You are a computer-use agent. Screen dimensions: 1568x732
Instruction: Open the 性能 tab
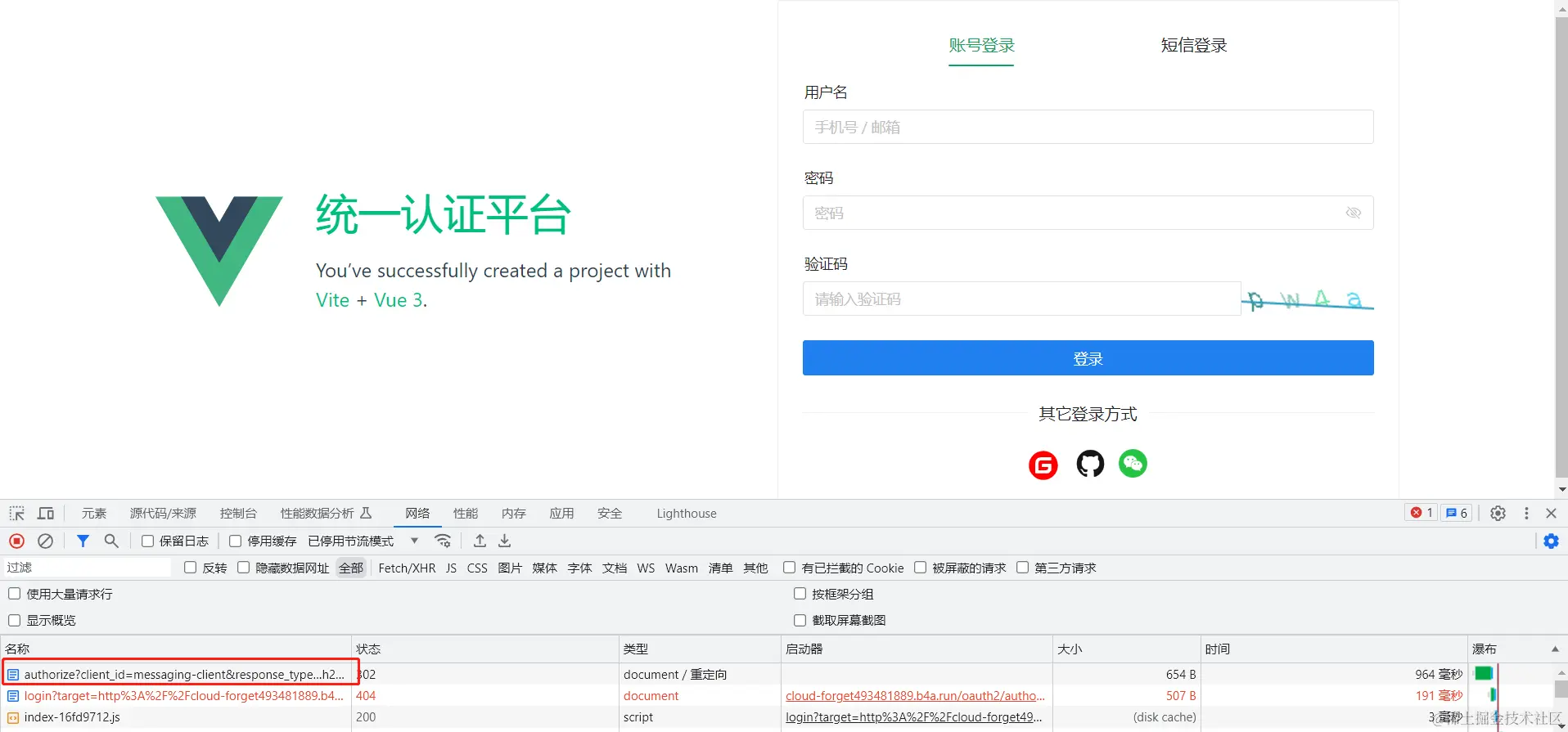pyautogui.click(x=466, y=514)
